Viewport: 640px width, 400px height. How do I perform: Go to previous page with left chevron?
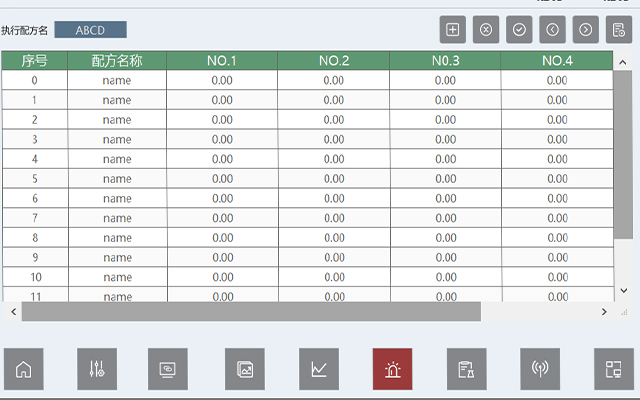click(x=552, y=29)
